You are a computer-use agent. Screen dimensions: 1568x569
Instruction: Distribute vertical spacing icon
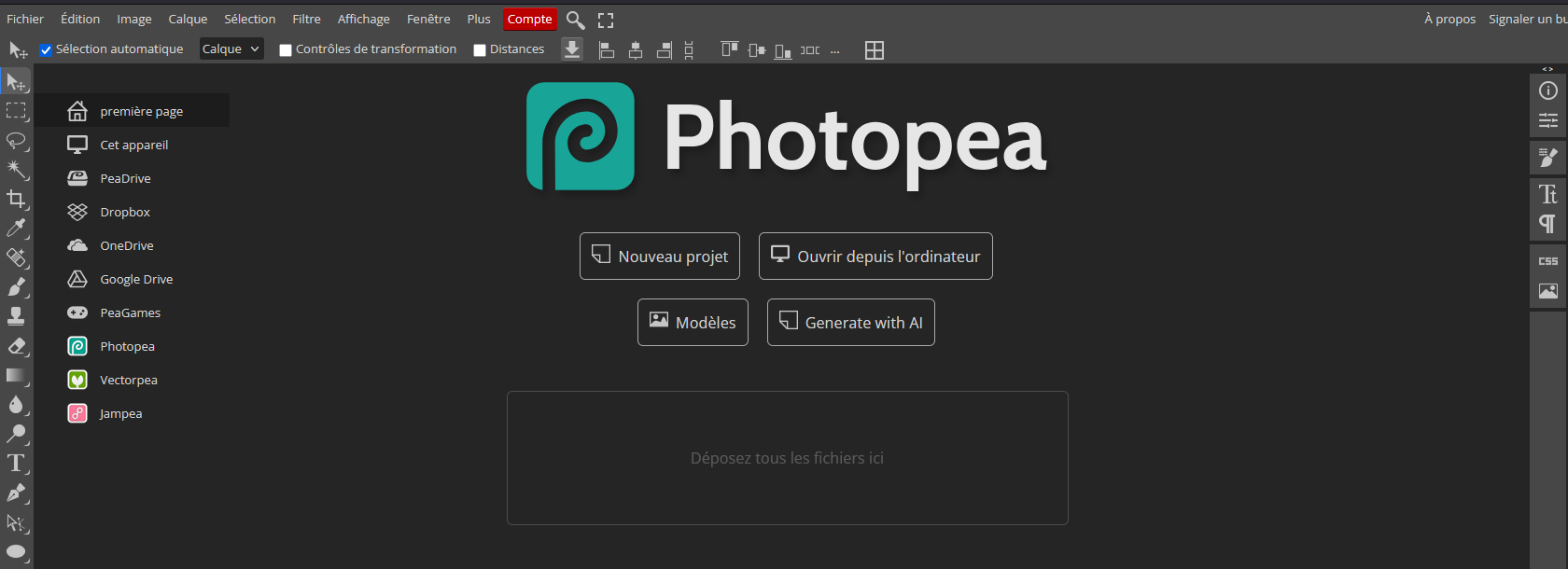689,50
